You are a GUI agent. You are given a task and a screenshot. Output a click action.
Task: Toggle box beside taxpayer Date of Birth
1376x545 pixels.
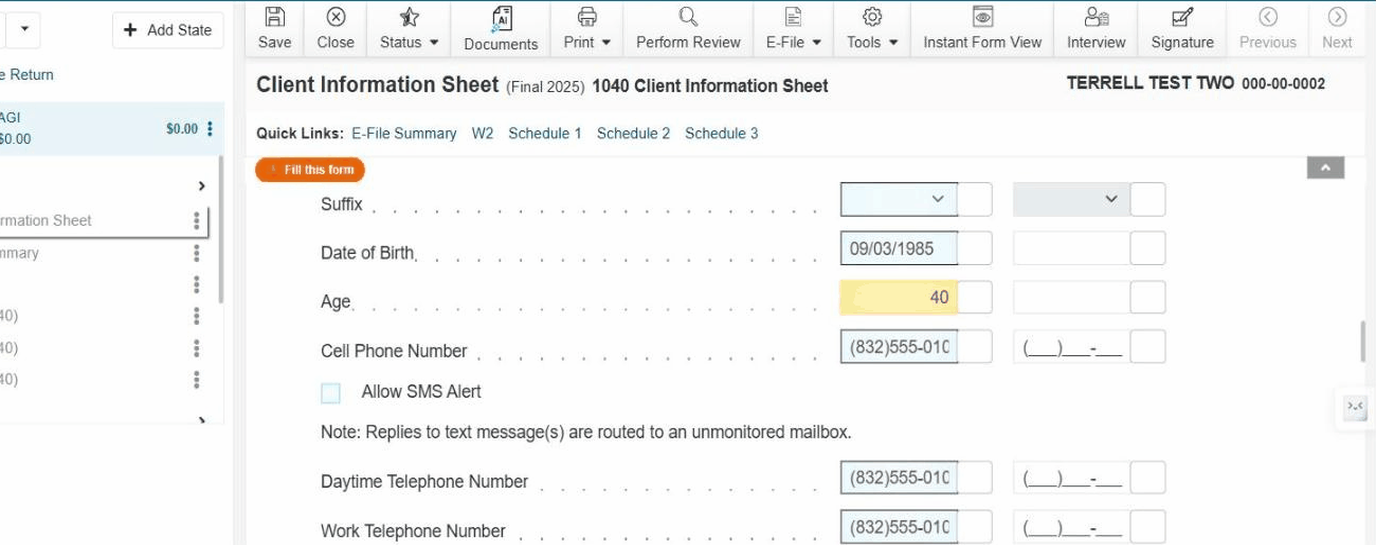[x=975, y=248]
